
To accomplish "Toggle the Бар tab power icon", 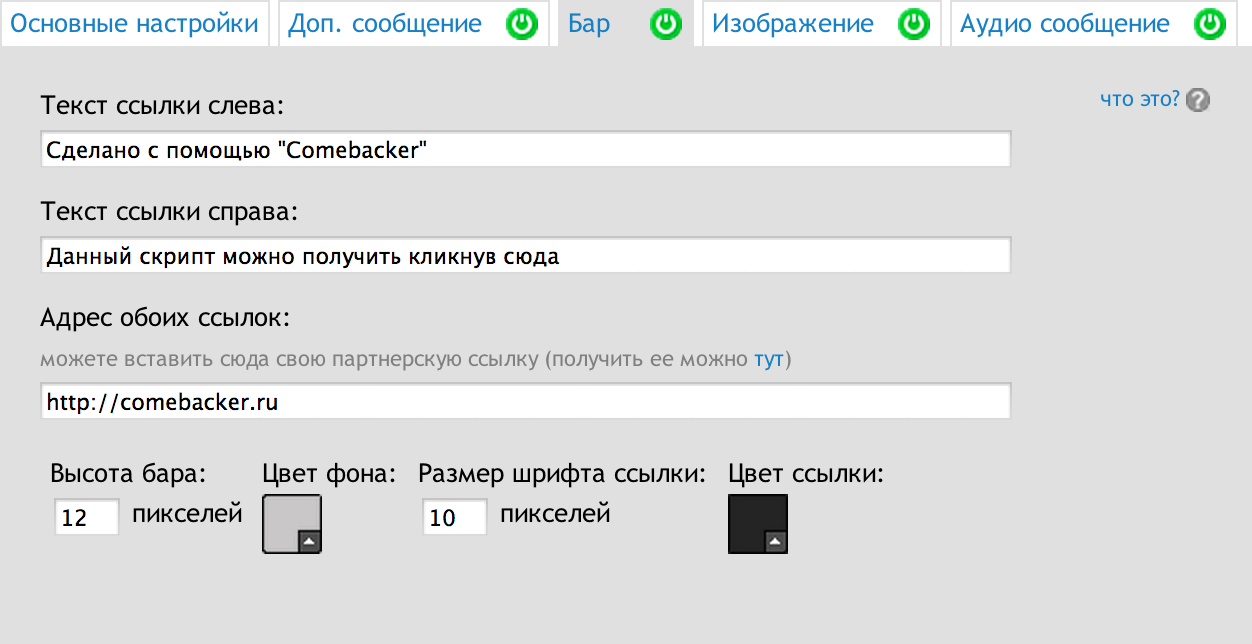I will [665, 24].
